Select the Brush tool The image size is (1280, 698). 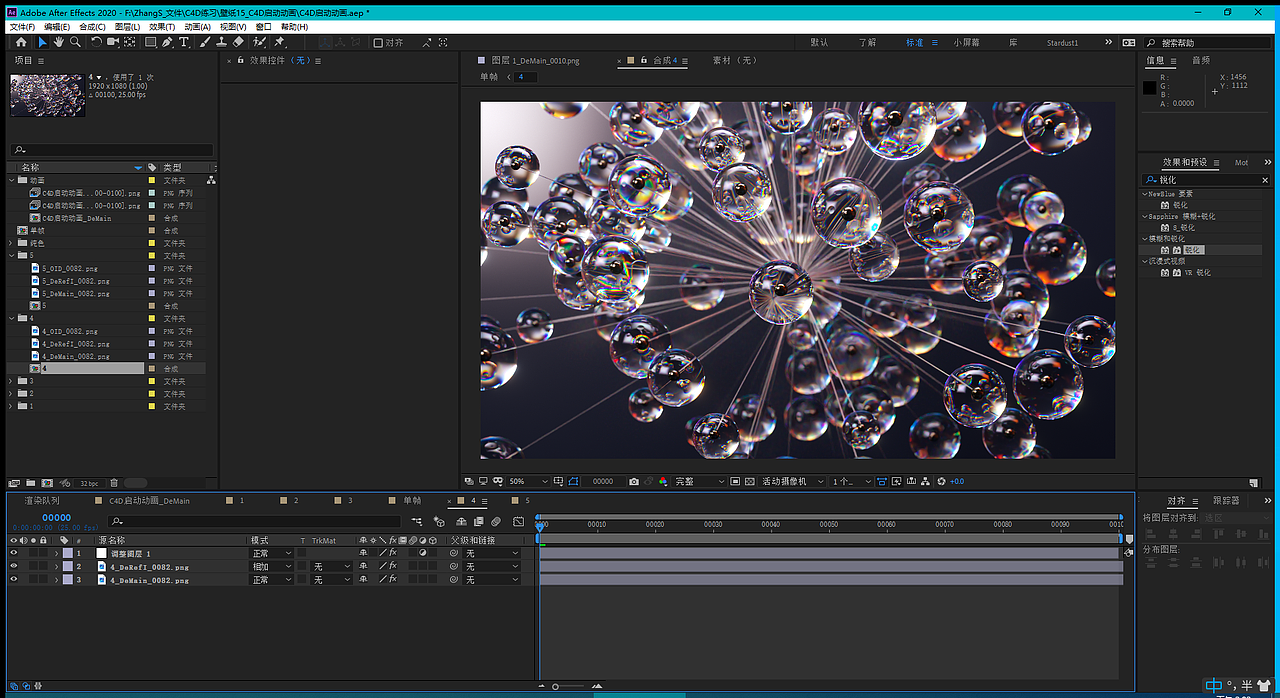click(205, 43)
